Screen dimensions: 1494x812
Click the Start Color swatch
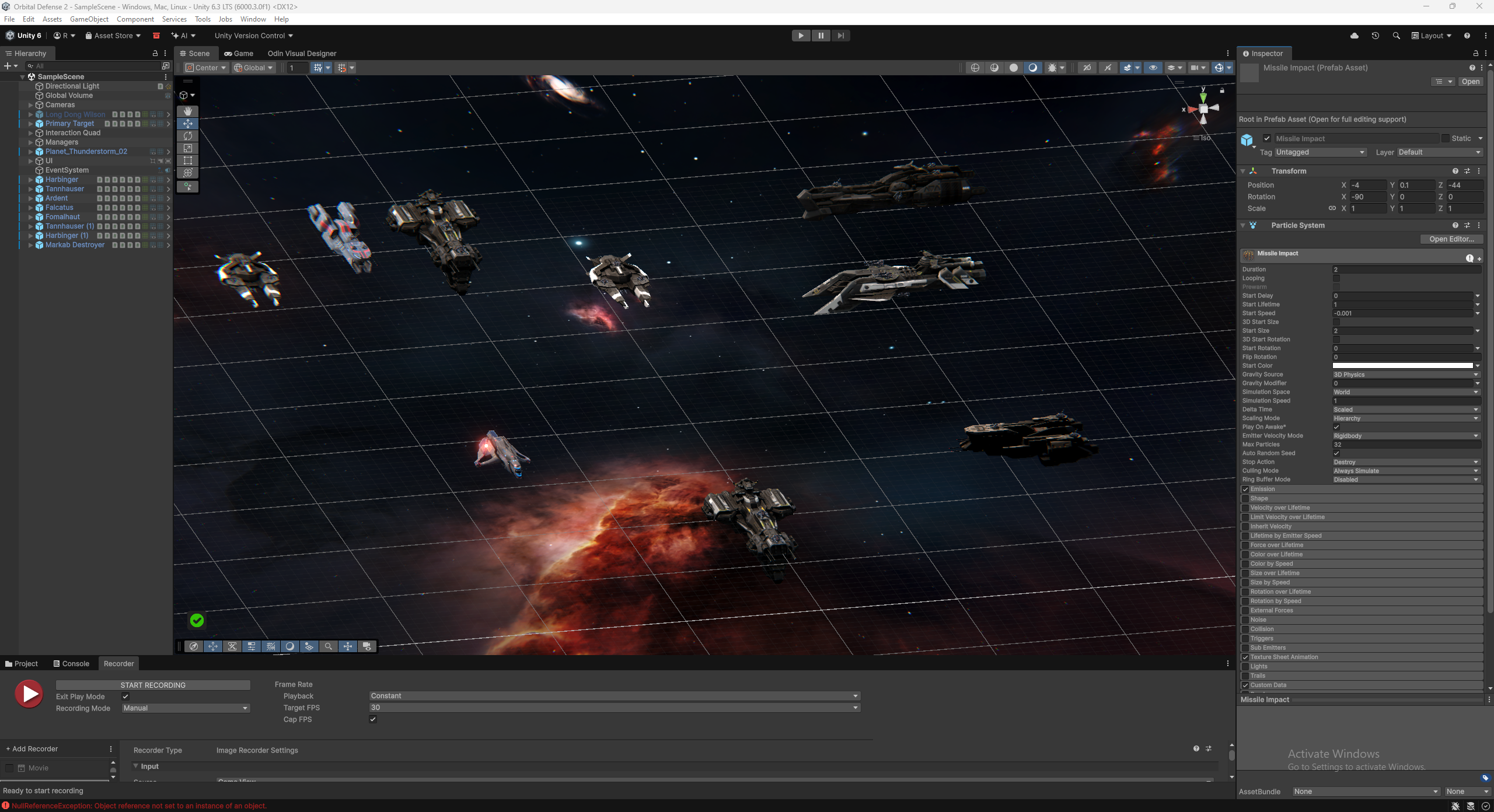(1402, 366)
